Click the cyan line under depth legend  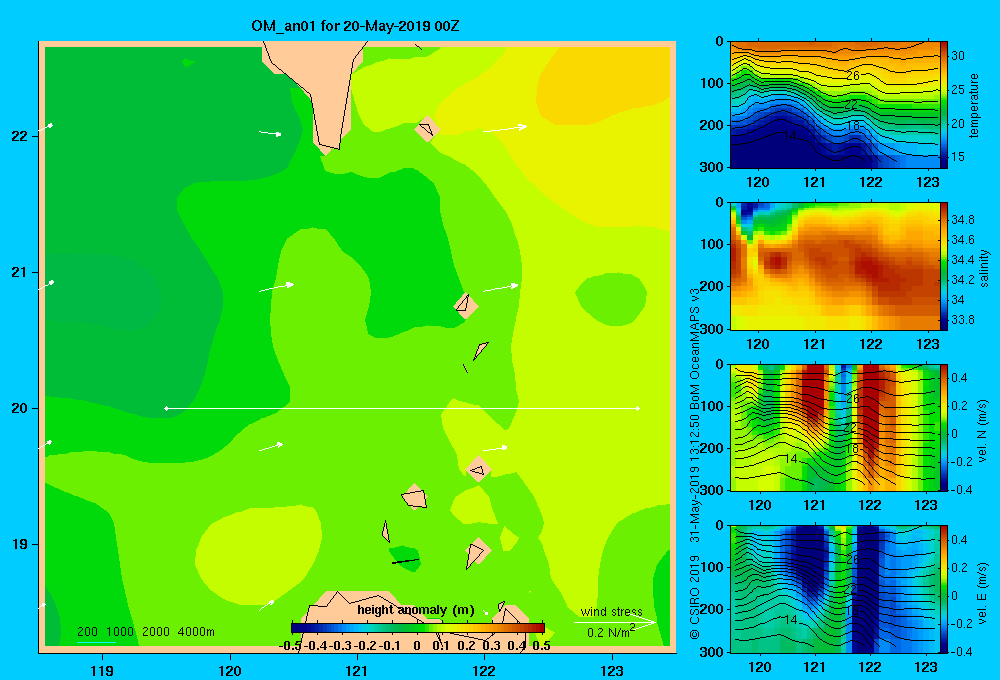[96, 642]
